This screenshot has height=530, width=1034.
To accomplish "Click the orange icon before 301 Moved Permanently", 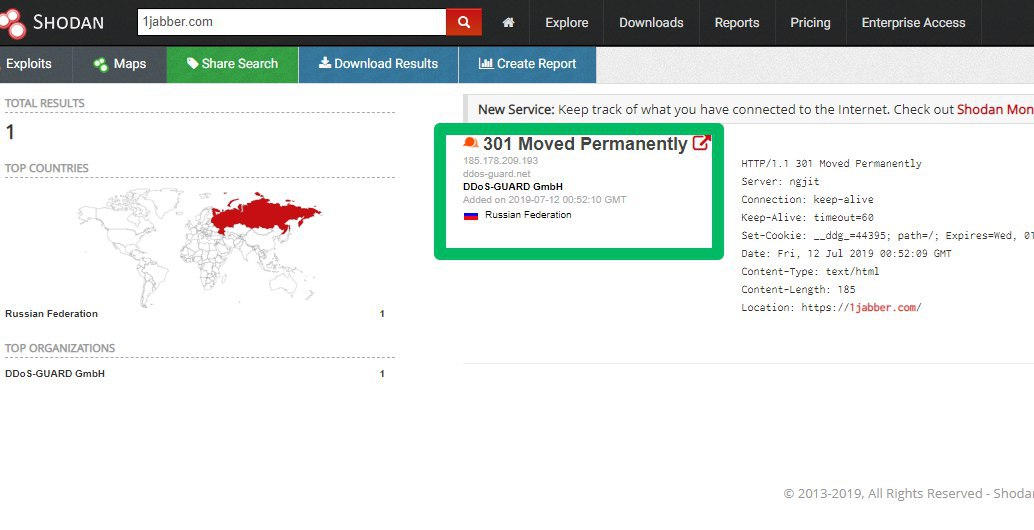I will pos(471,142).
